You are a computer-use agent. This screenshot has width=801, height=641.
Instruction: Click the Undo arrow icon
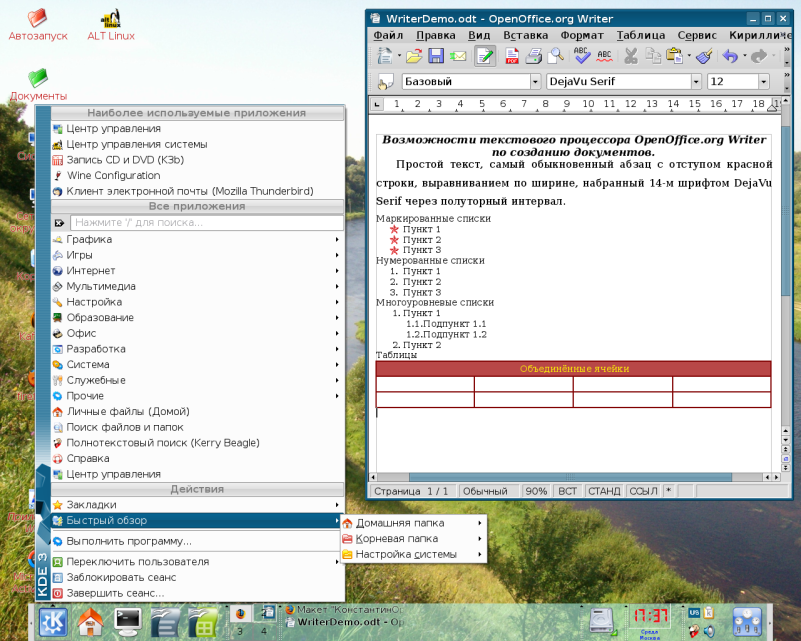pos(728,56)
